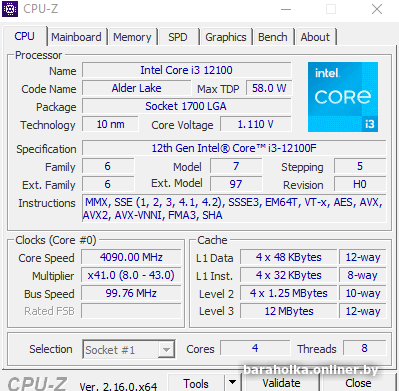Close CPU-Z with the title bar X
Screen dimensions: 399x391
click(x=377, y=9)
